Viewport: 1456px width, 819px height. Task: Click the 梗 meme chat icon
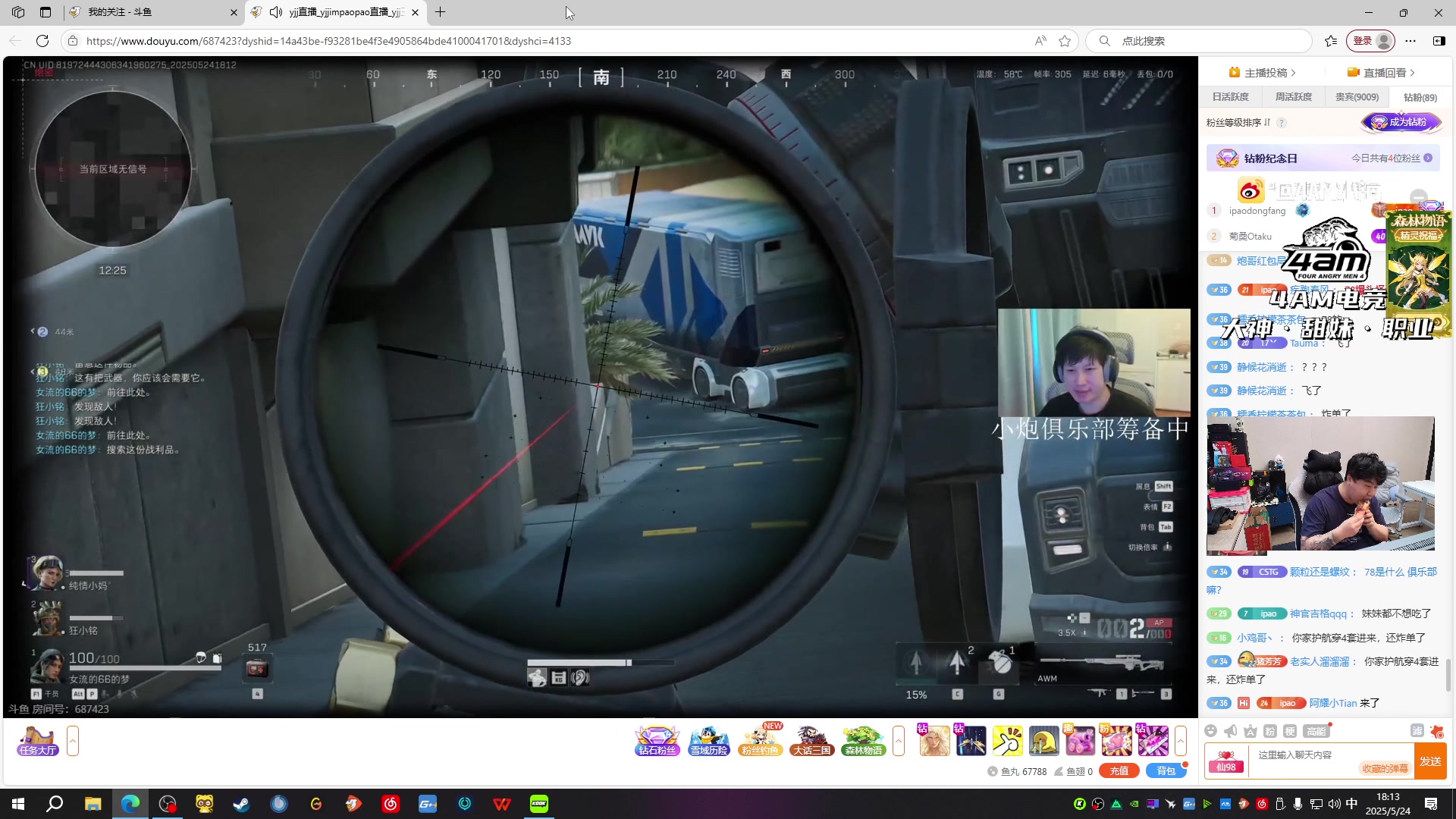tap(1290, 731)
